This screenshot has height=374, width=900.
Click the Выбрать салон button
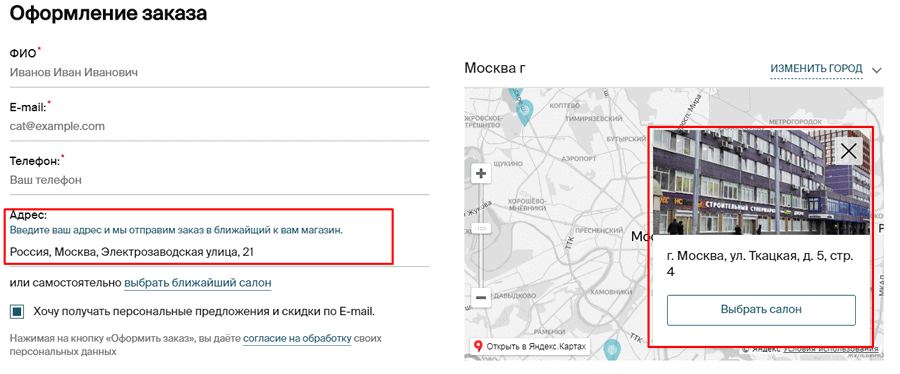(x=761, y=310)
